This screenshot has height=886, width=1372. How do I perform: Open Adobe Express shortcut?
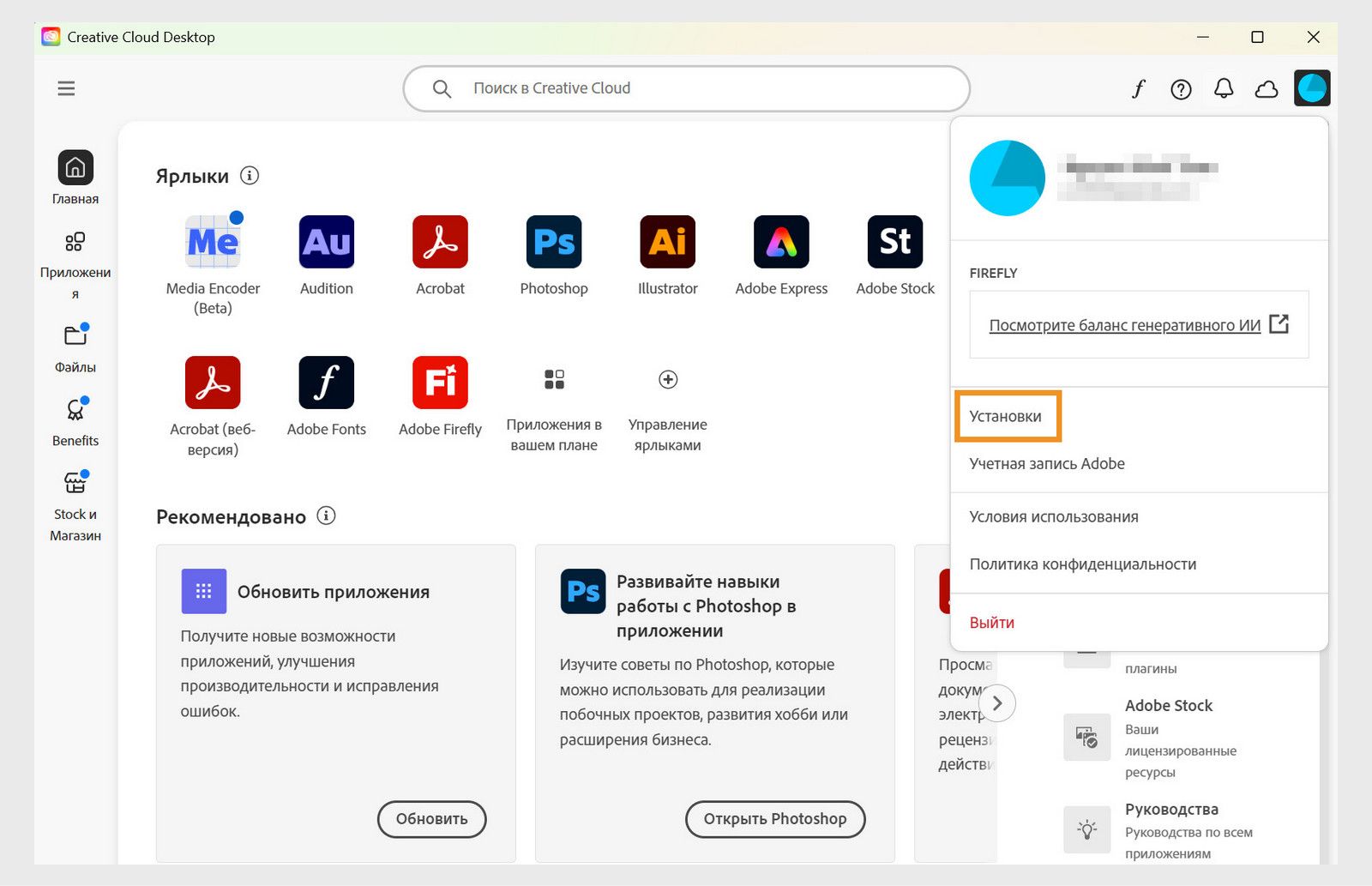click(x=780, y=243)
